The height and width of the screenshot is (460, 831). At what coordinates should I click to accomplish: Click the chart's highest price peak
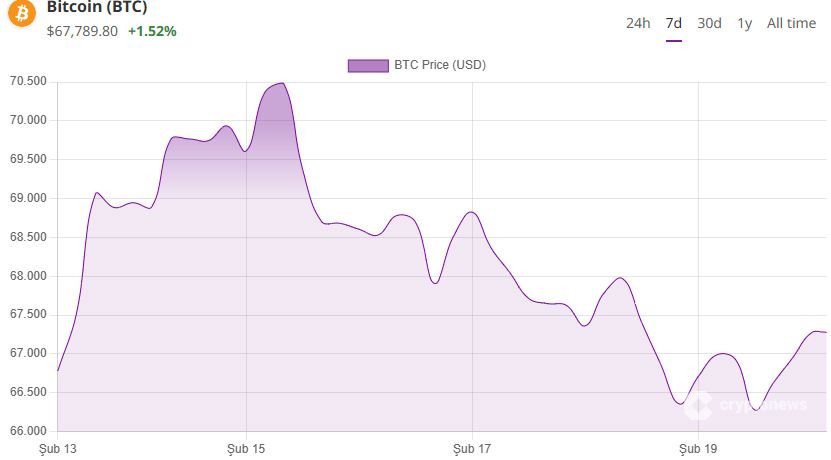[x=282, y=84]
